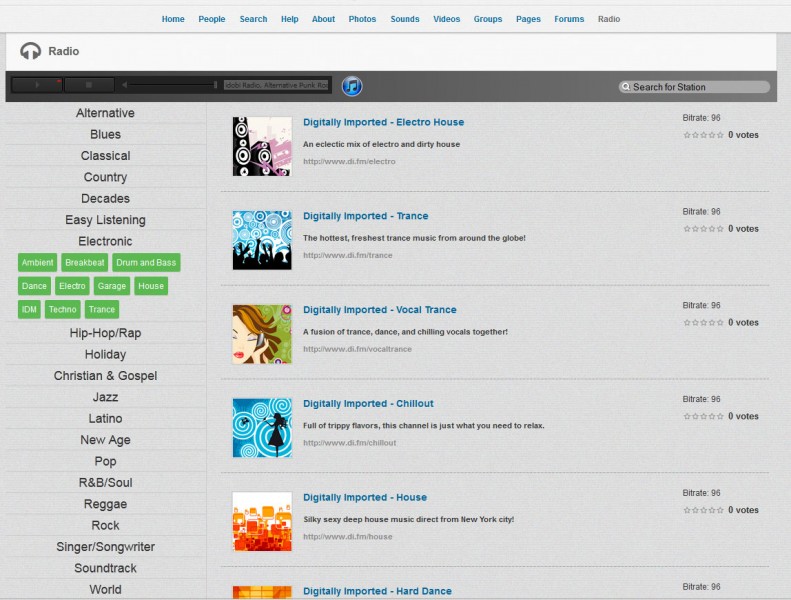The width and height of the screenshot is (791, 600).
Task: Click the Chillout station thumbnail
Action: click(x=262, y=428)
